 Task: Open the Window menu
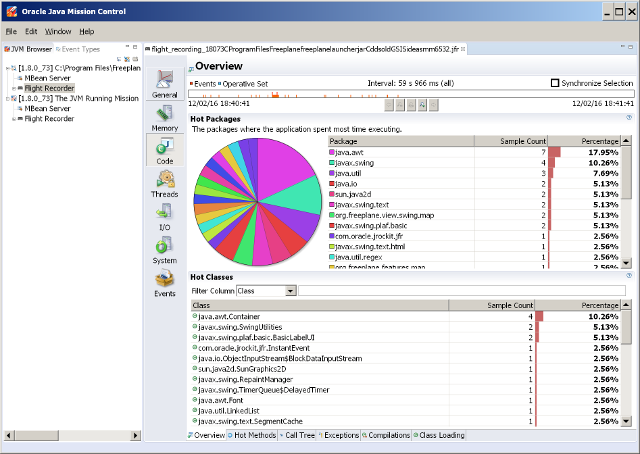58,31
